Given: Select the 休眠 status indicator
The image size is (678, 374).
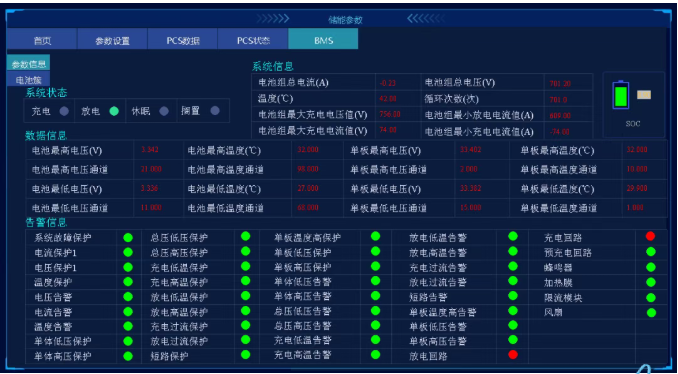Looking at the screenshot, I should (164, 111).
